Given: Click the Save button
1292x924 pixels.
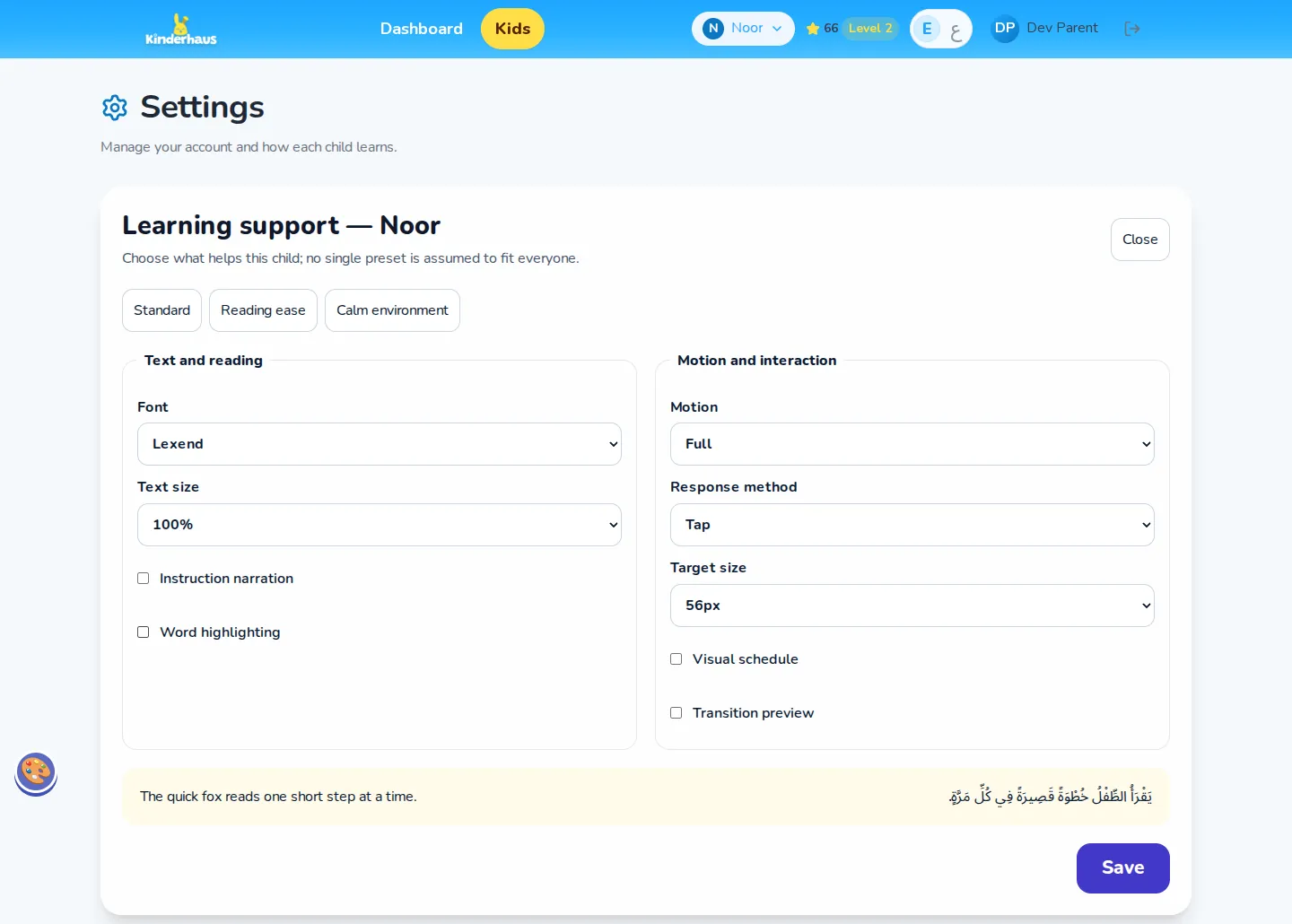Looking at the screenshot, I should click(1123, 868).
